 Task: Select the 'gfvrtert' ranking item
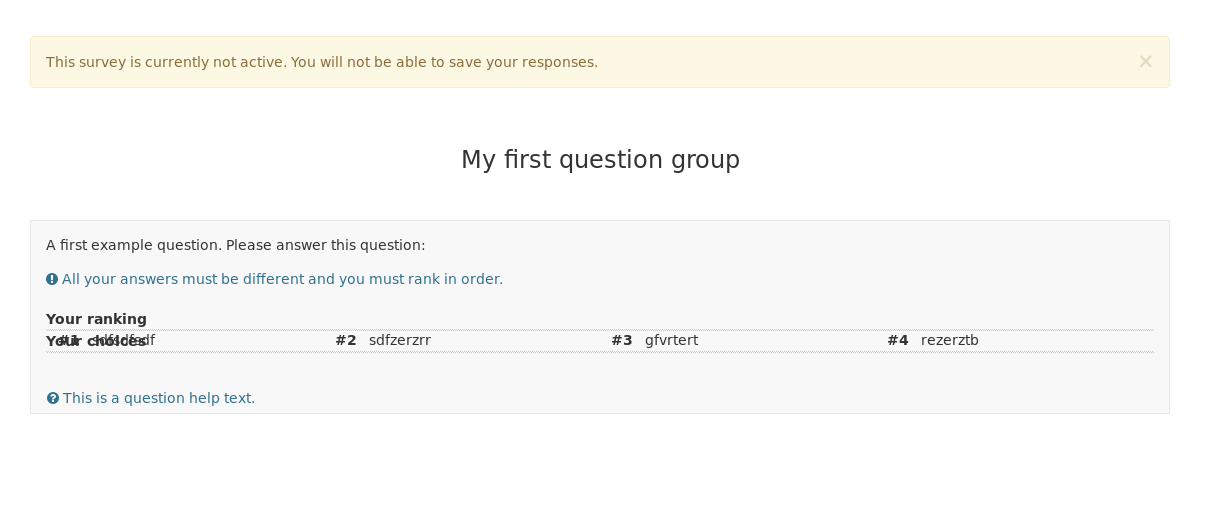click(671, 341)
